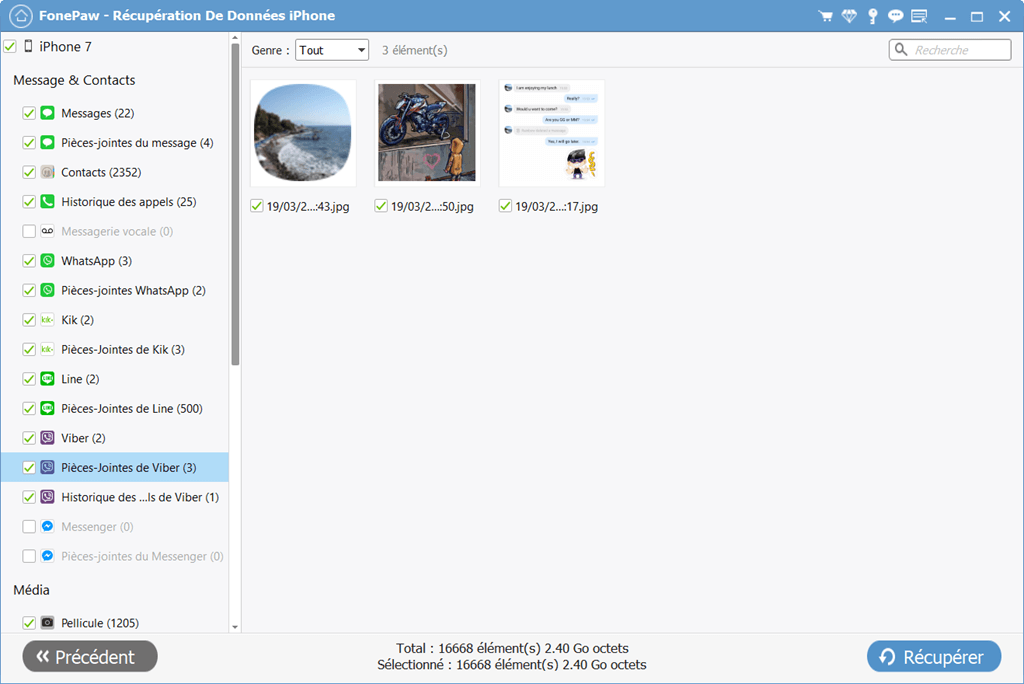Click the key register icon
The height and width of the screenshot is (684, 1024).
tap(872, 16)
